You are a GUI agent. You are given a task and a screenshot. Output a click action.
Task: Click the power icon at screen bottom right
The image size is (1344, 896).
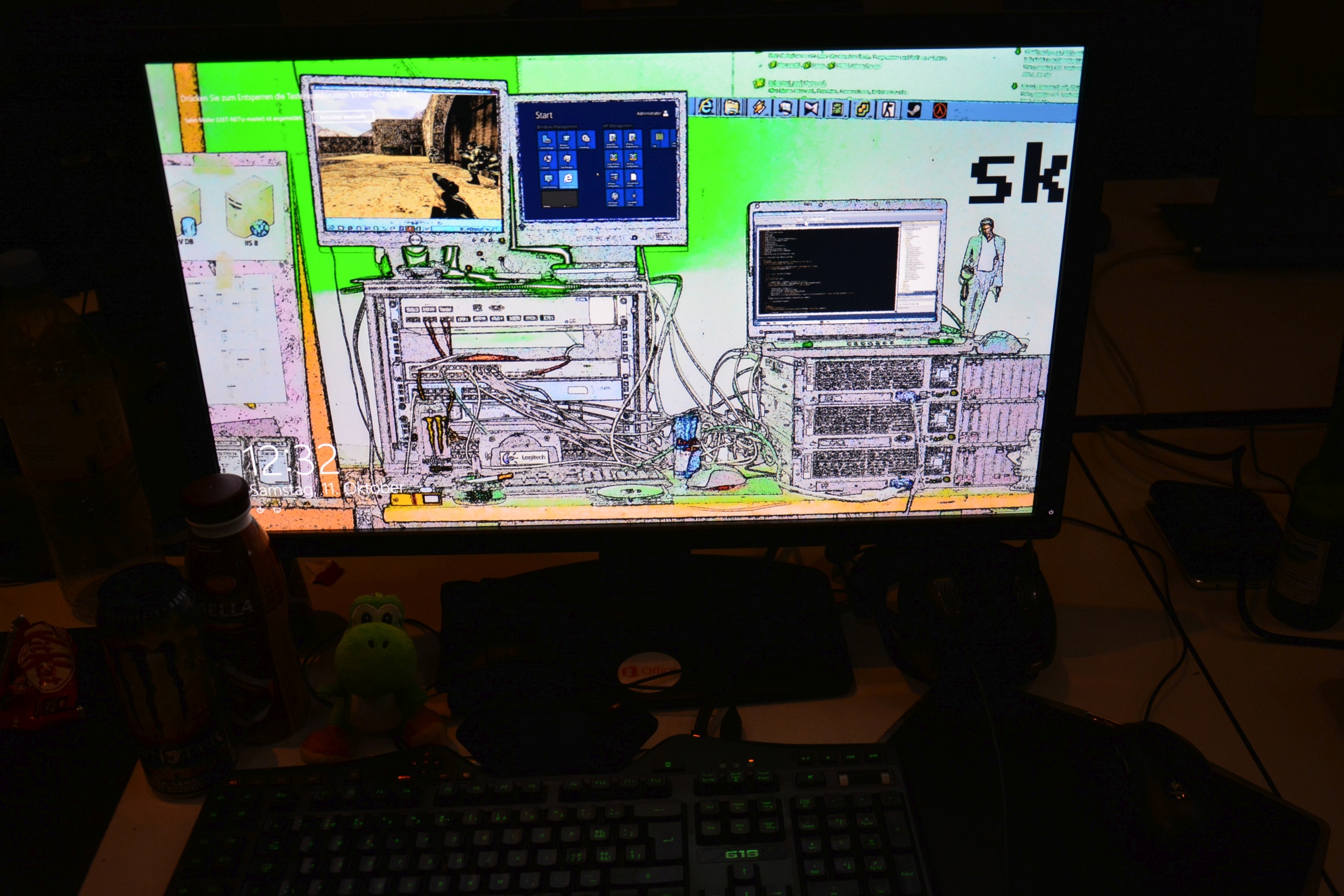pos(1051,512)
